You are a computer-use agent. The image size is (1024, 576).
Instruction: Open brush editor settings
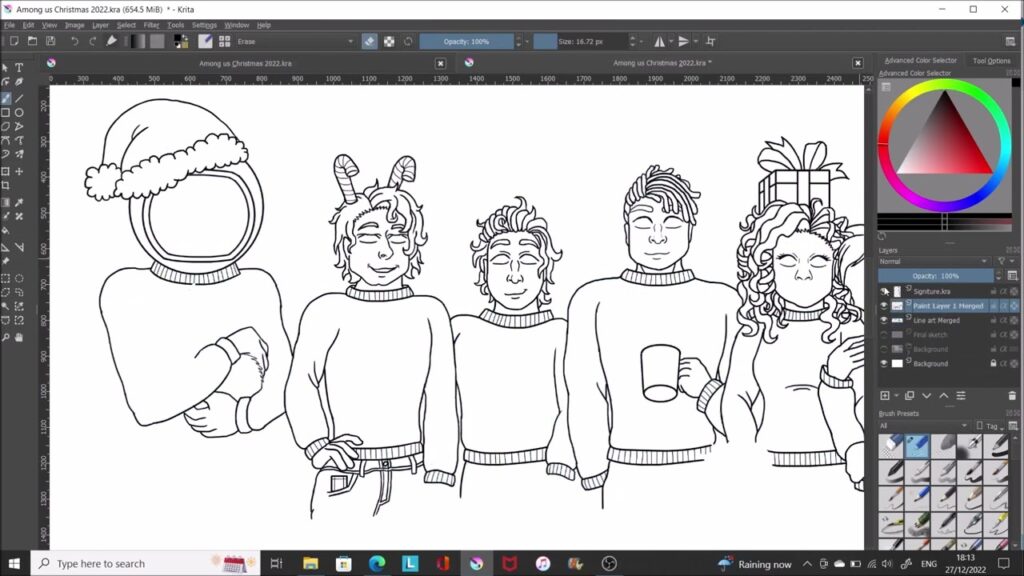(205, 41)
